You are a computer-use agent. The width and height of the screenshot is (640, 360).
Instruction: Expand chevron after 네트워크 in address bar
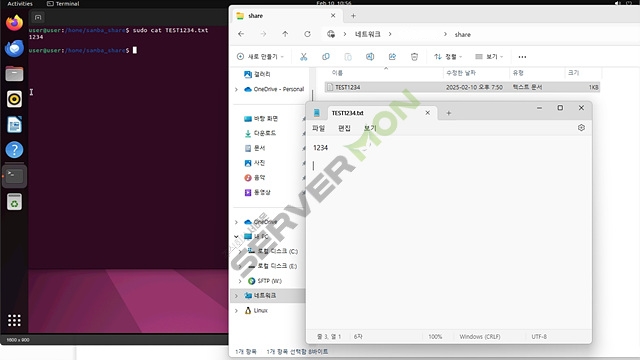click(390, 34)
